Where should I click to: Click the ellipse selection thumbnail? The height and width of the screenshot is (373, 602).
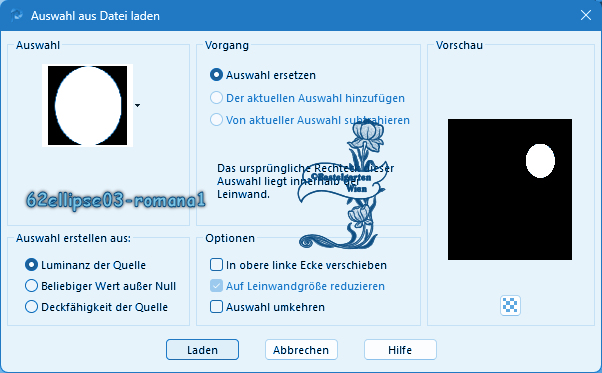(88, 106)
